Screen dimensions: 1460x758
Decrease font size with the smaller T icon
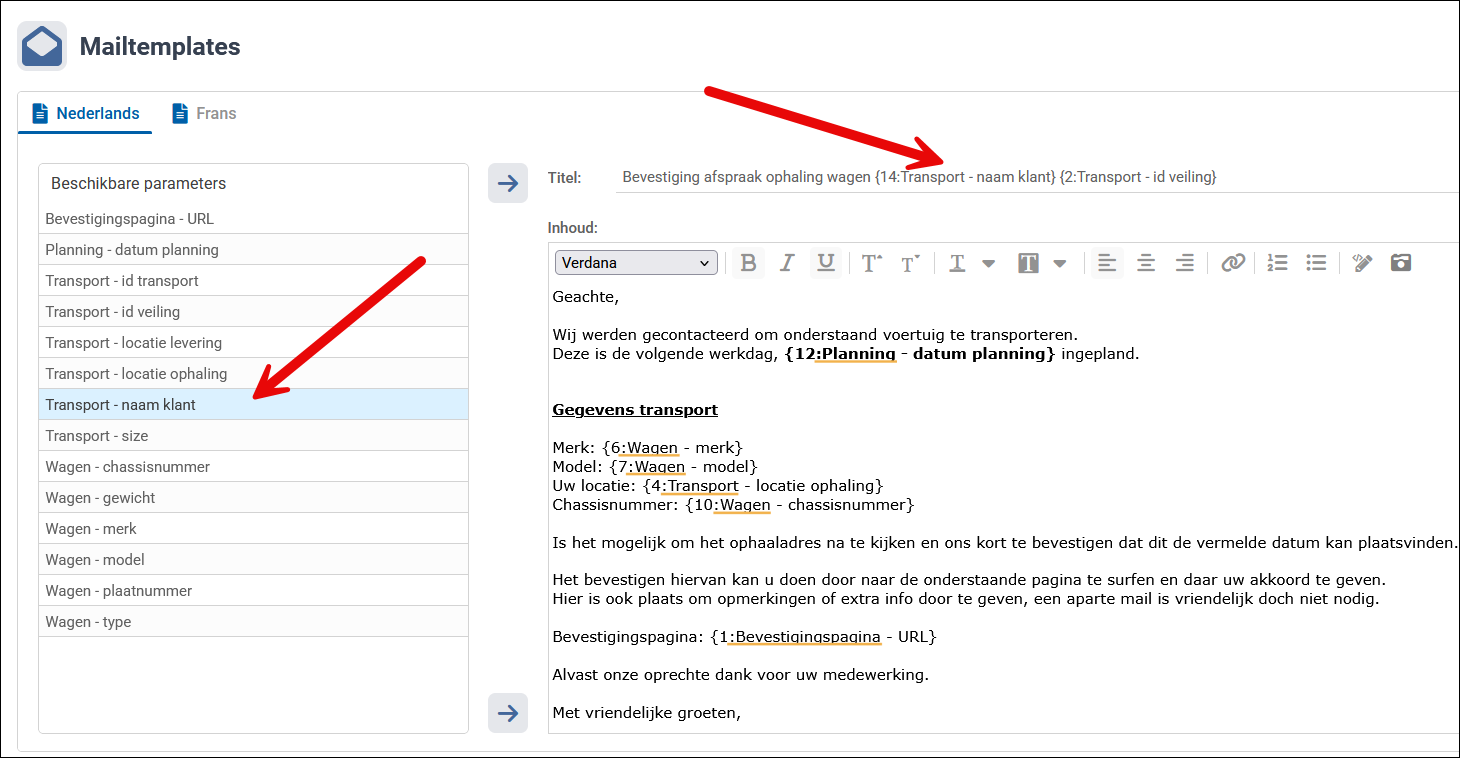910,263
